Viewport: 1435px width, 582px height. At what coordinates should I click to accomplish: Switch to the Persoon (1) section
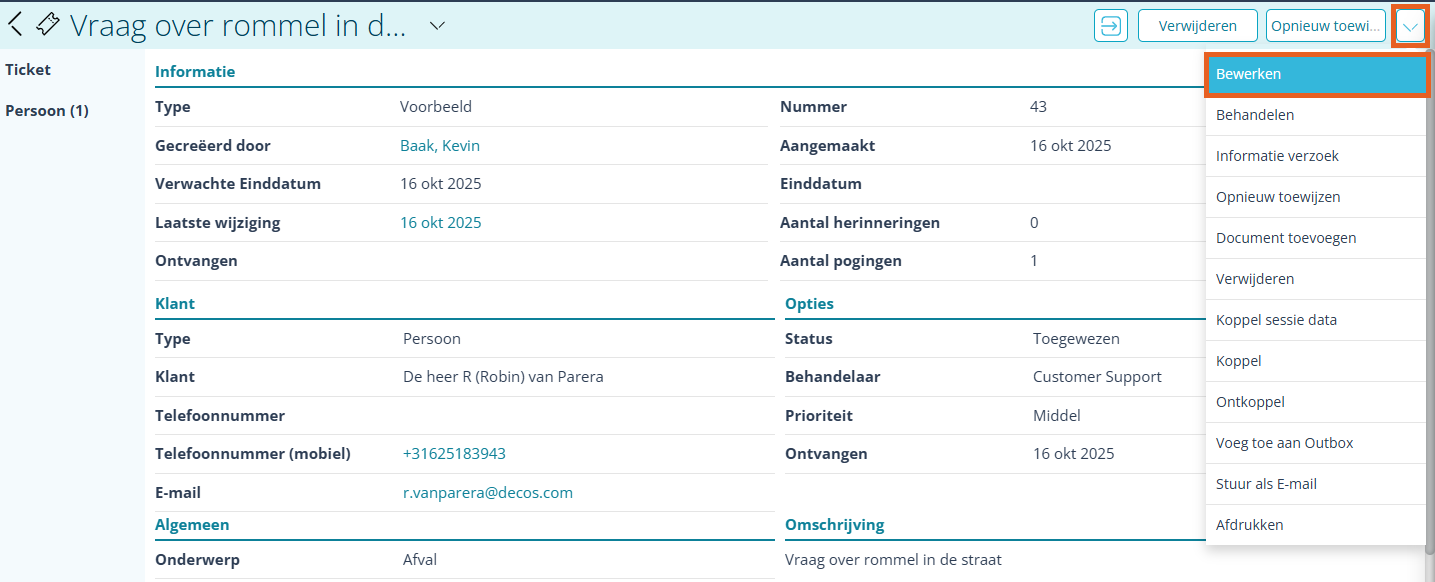pyautogui.click(x=47, y=110)
